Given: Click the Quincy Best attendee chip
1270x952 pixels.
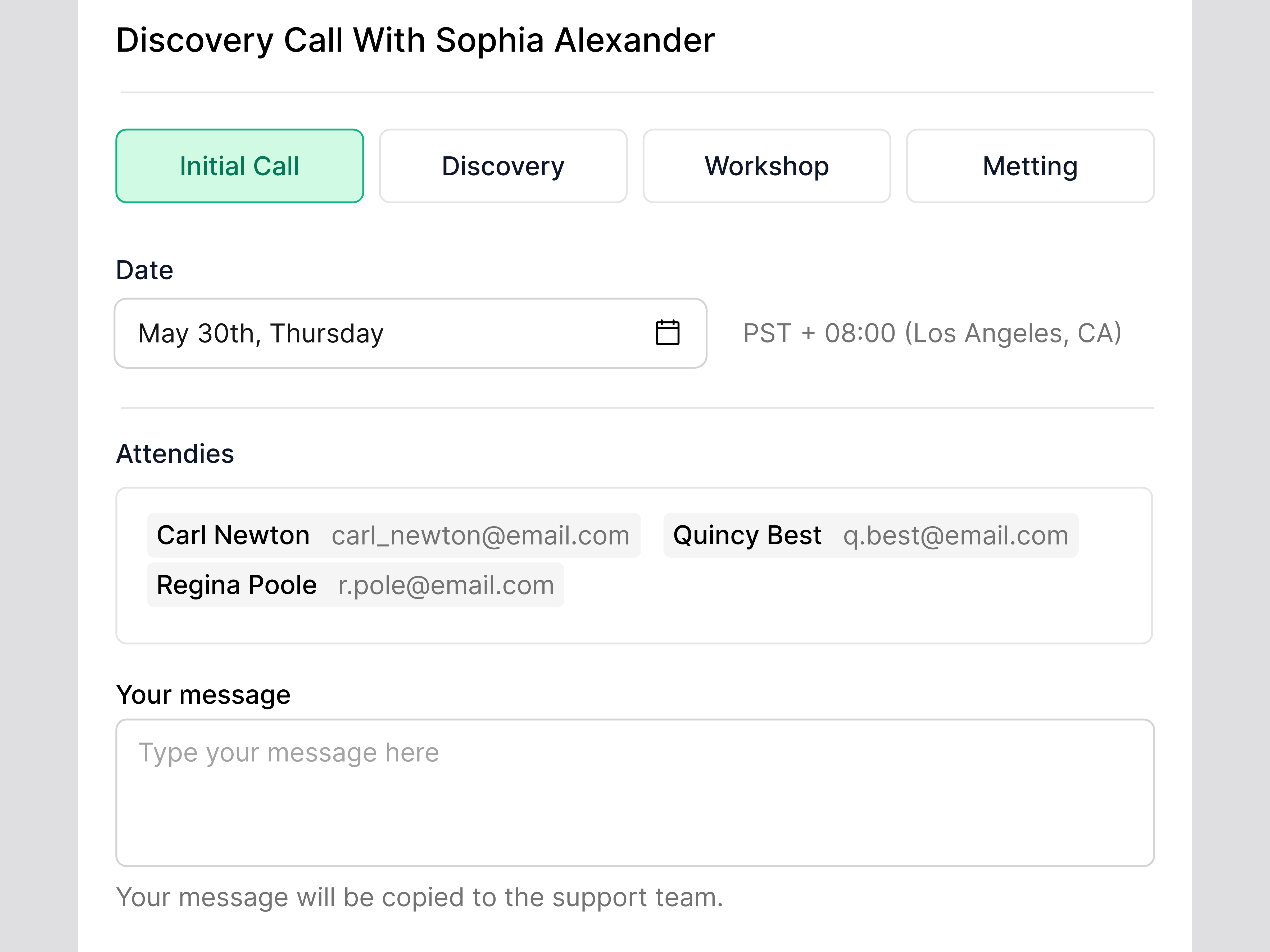Looking at the screenshot, I should pos(747,535).
